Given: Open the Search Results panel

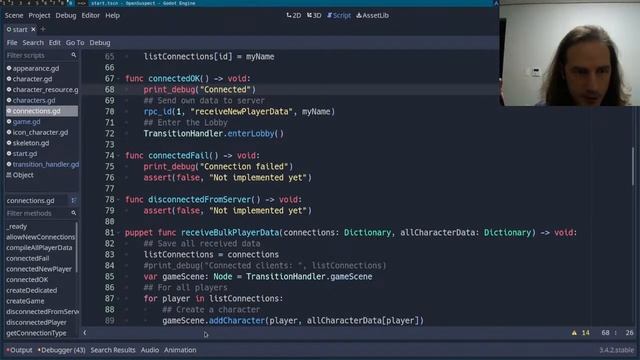Looking at the screenshot, I should 113,350.
